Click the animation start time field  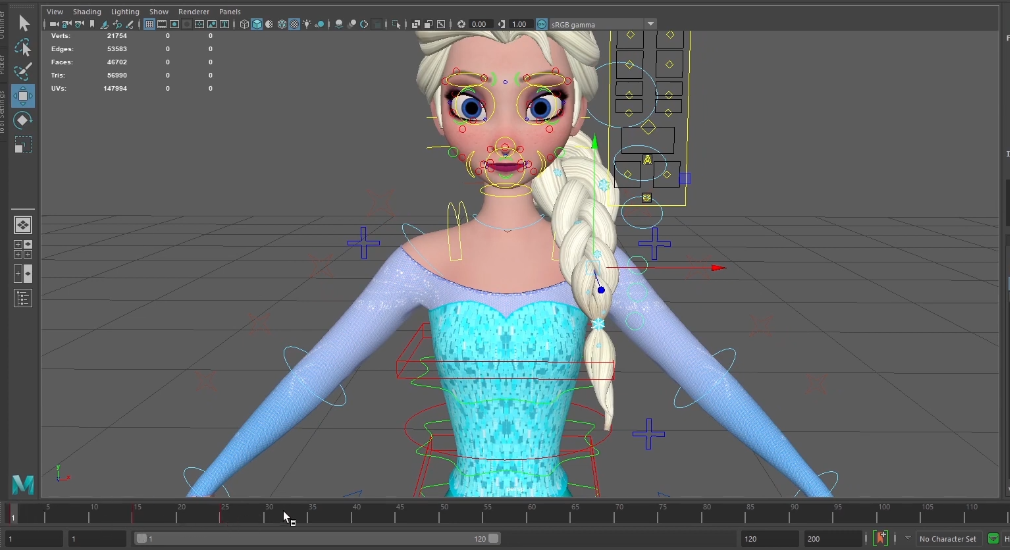[x=32, y=538]
